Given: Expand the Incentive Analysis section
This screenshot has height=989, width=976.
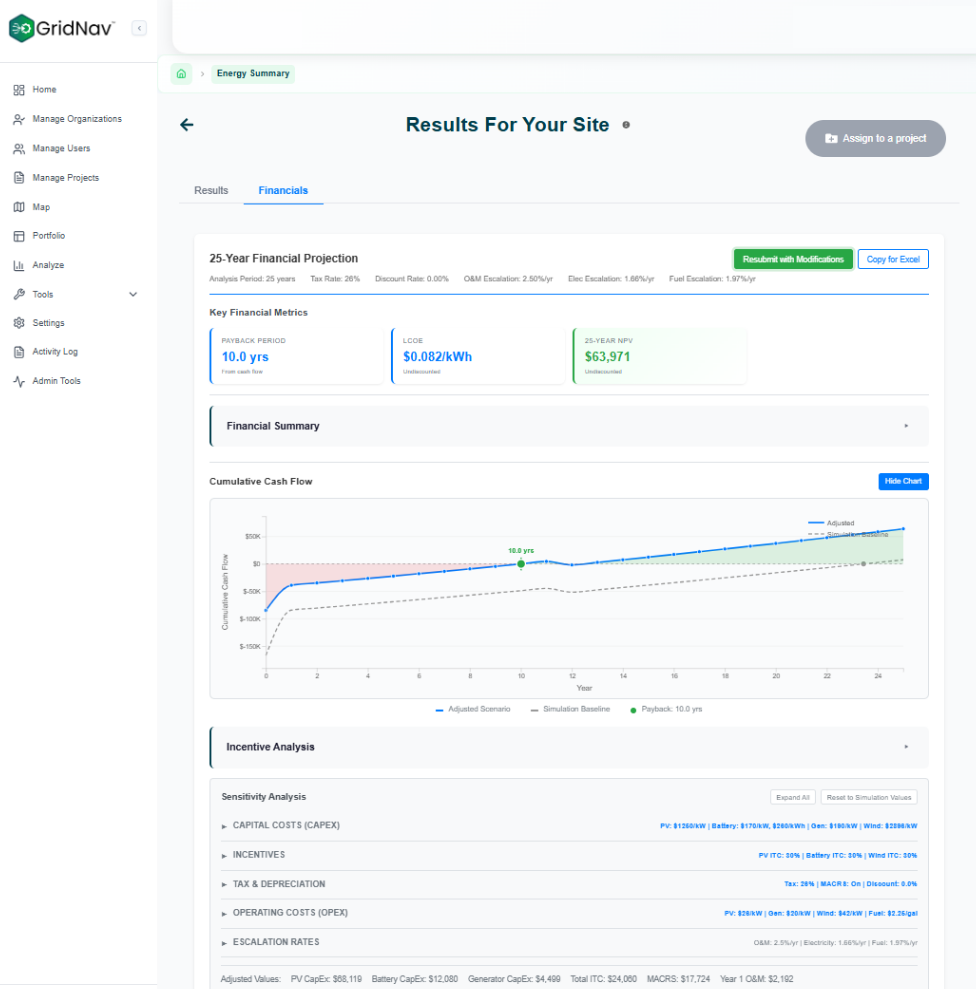Looking at the screenshot, I should pyautogui.click(x=568, y=747).
